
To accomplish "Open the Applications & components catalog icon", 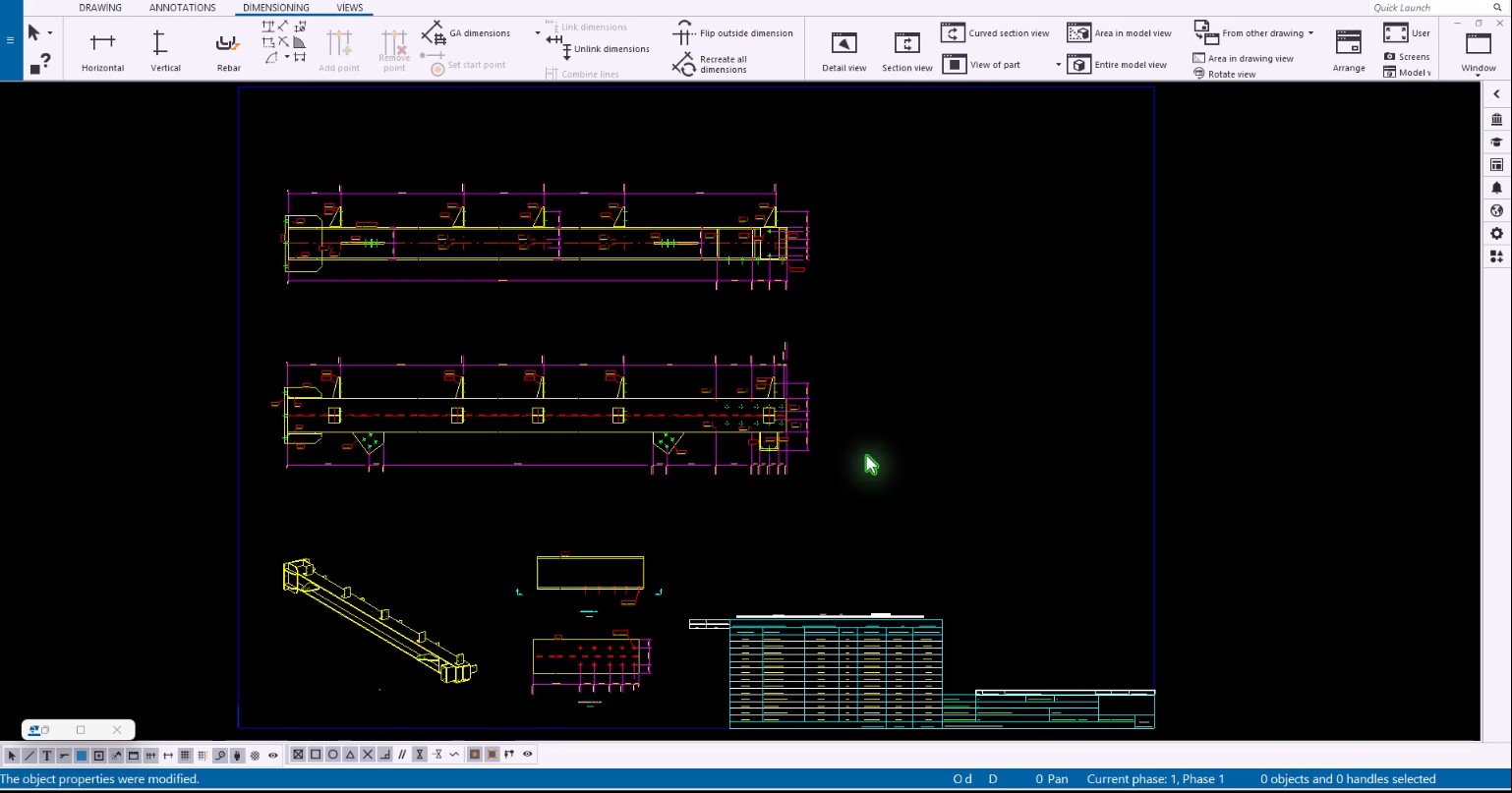I will coord(1496,119).
